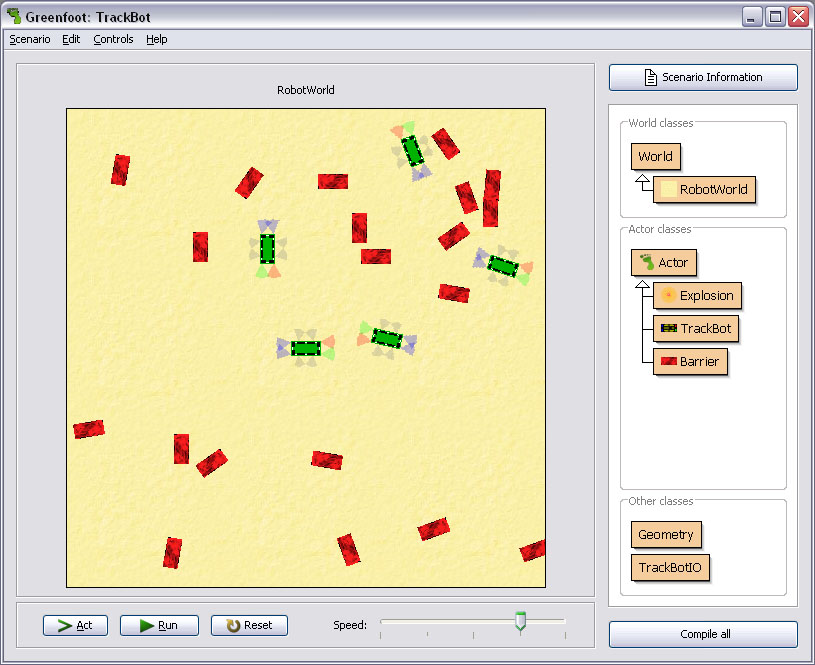Image resolution: width=815 pixels, height=665 pixels.
Task: Select the TrackBotIO class
Action: pos(670,568)
